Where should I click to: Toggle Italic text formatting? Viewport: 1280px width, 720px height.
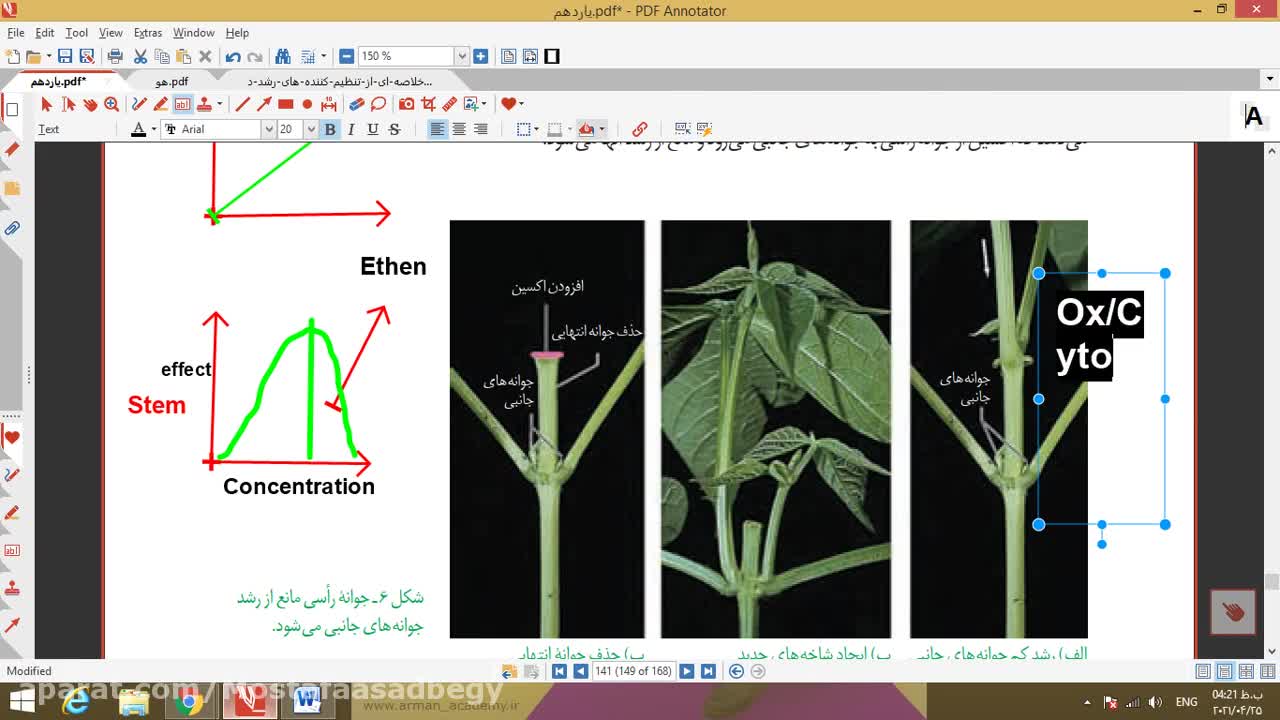[351, 129]
